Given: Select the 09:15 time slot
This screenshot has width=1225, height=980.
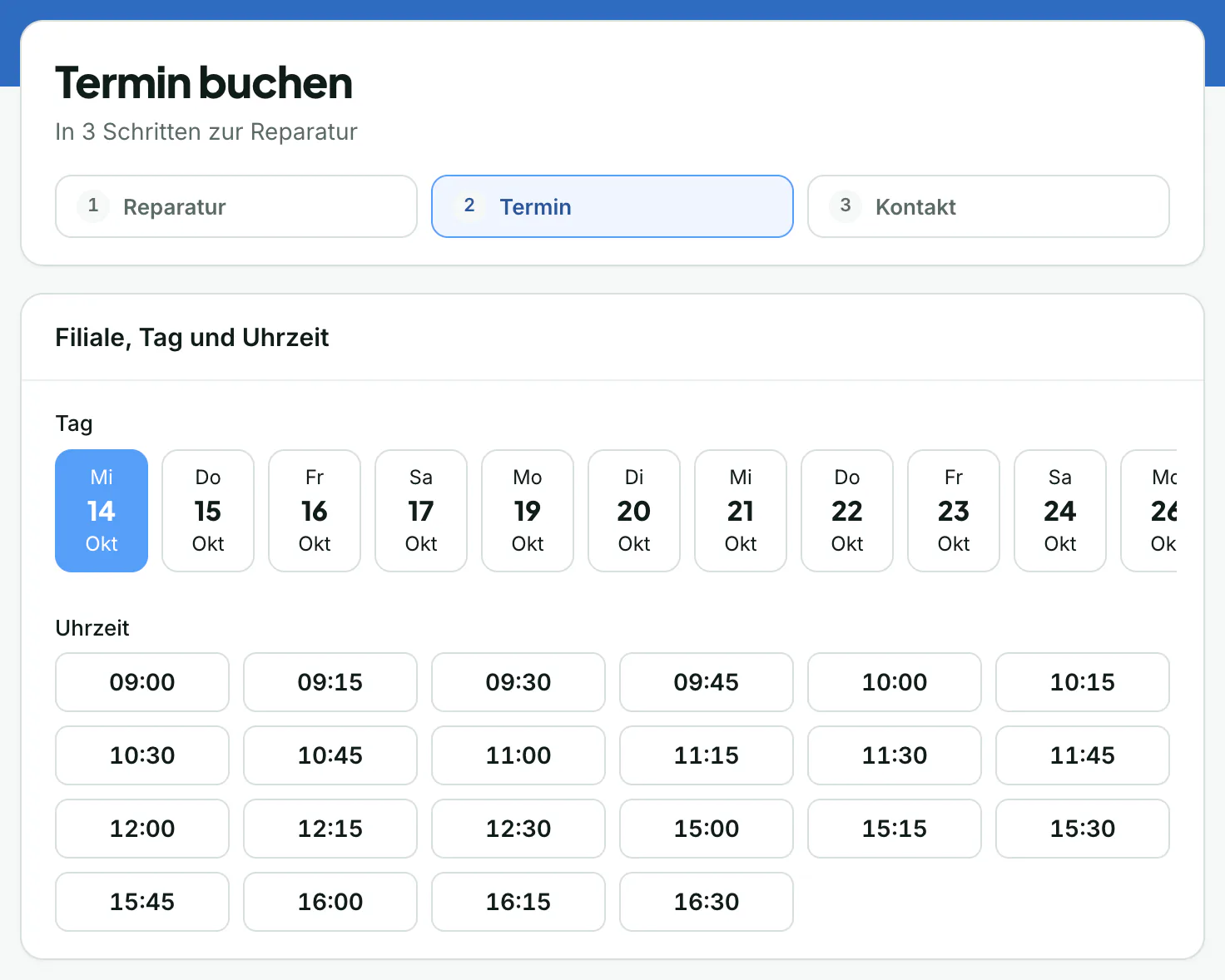Looking at the screenshot, I should [330, 682].
